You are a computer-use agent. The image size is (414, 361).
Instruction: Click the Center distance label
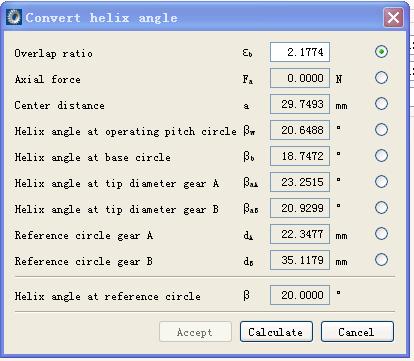click(59, 105)
